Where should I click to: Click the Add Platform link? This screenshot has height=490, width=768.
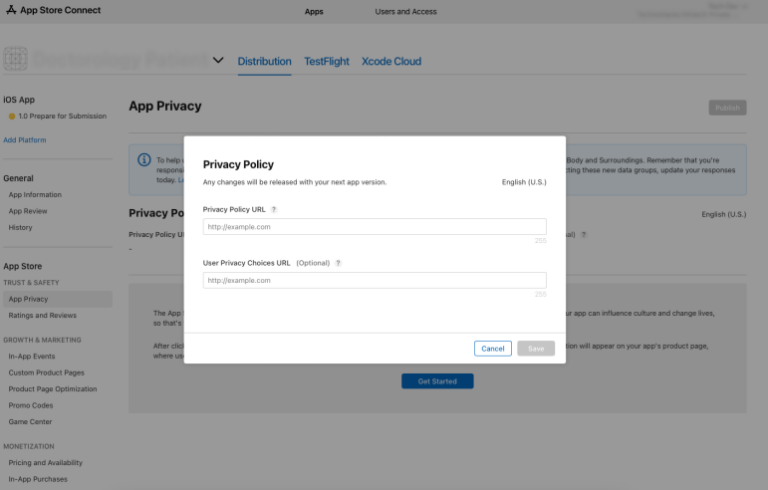point(25,140)
